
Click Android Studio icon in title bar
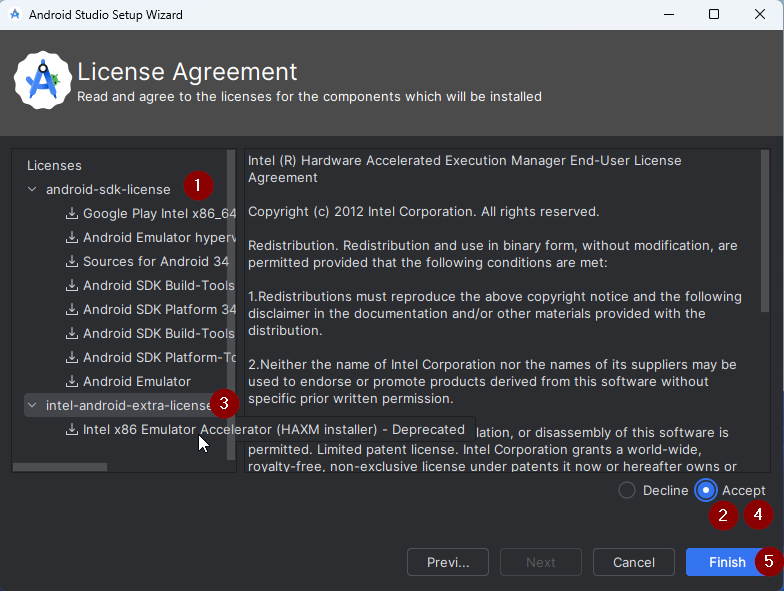click(x=15, y=14)
